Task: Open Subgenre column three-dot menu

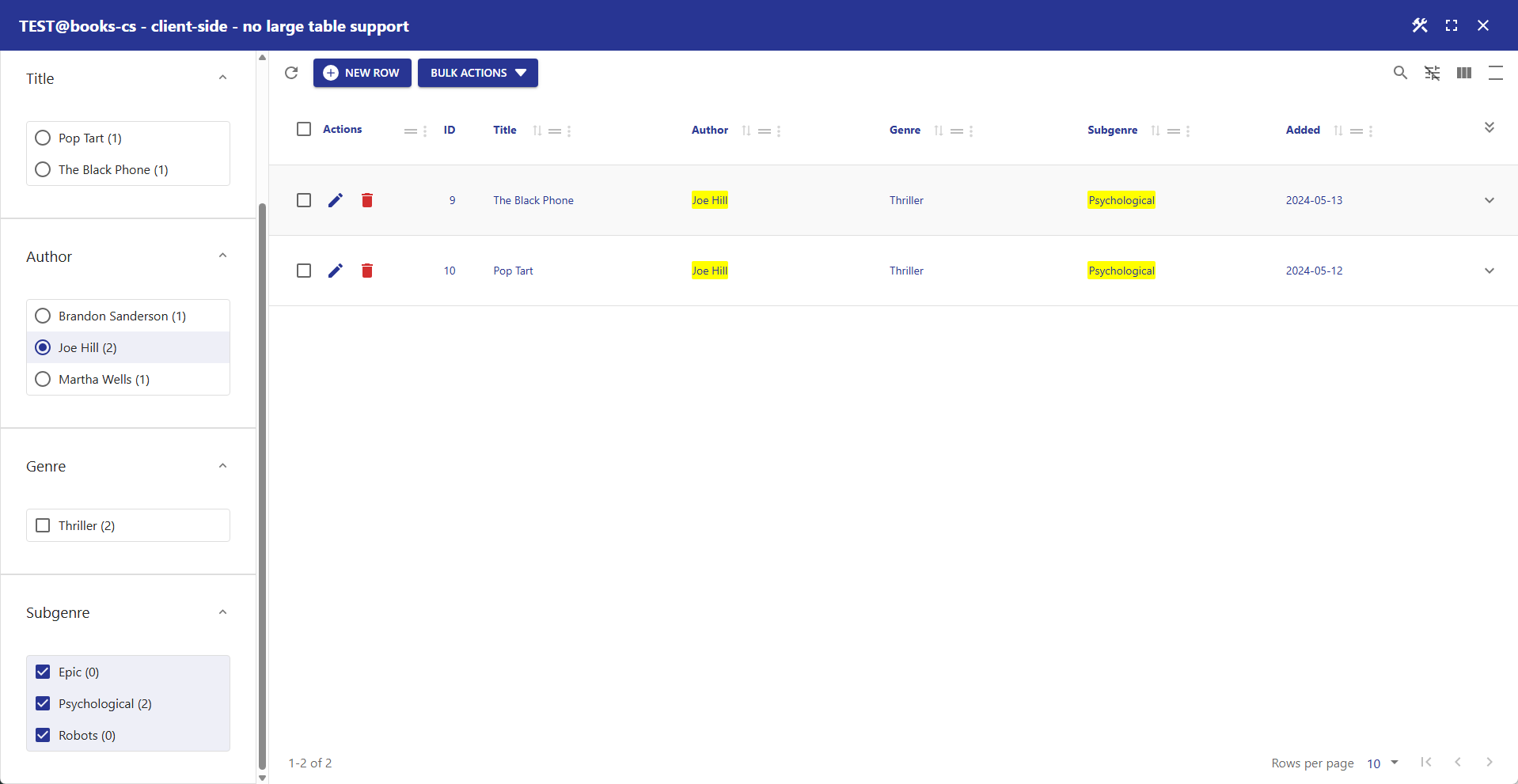Action: point(1188,131)
